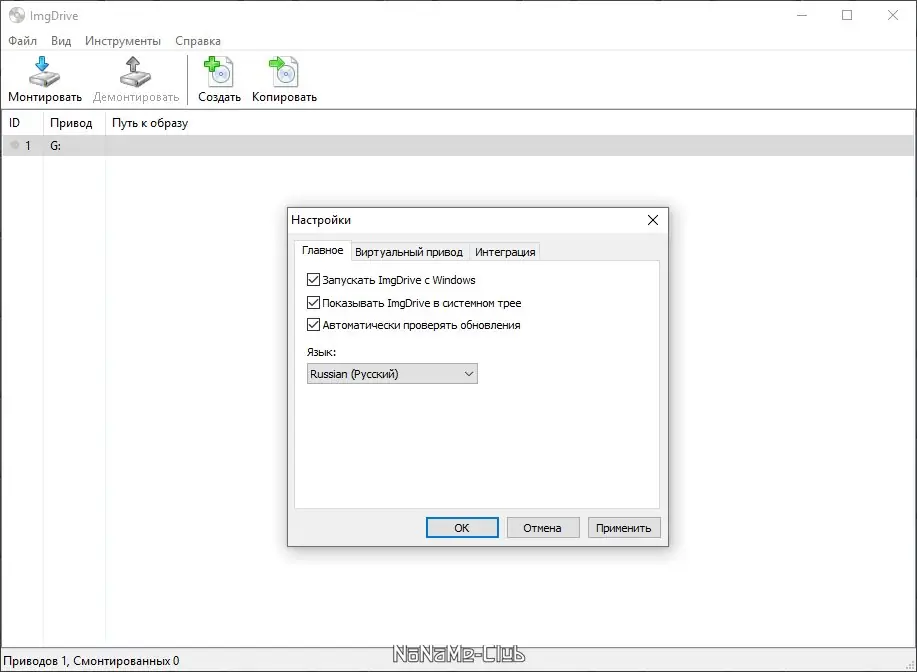Click status text Приводов 1, Смонтированных 0
Image resolution: width=917 pixels, height=672 pixels.
pyautogui.click(x=91, y=661)
